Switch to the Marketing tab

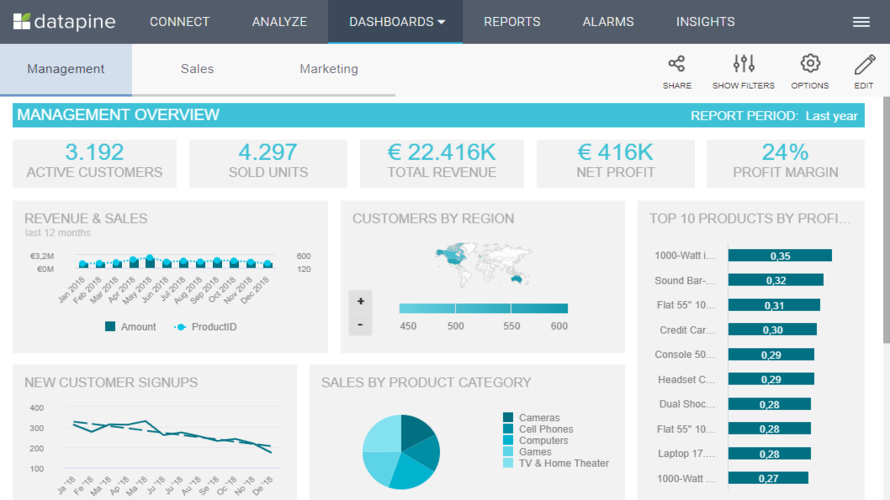coord(328,69)
